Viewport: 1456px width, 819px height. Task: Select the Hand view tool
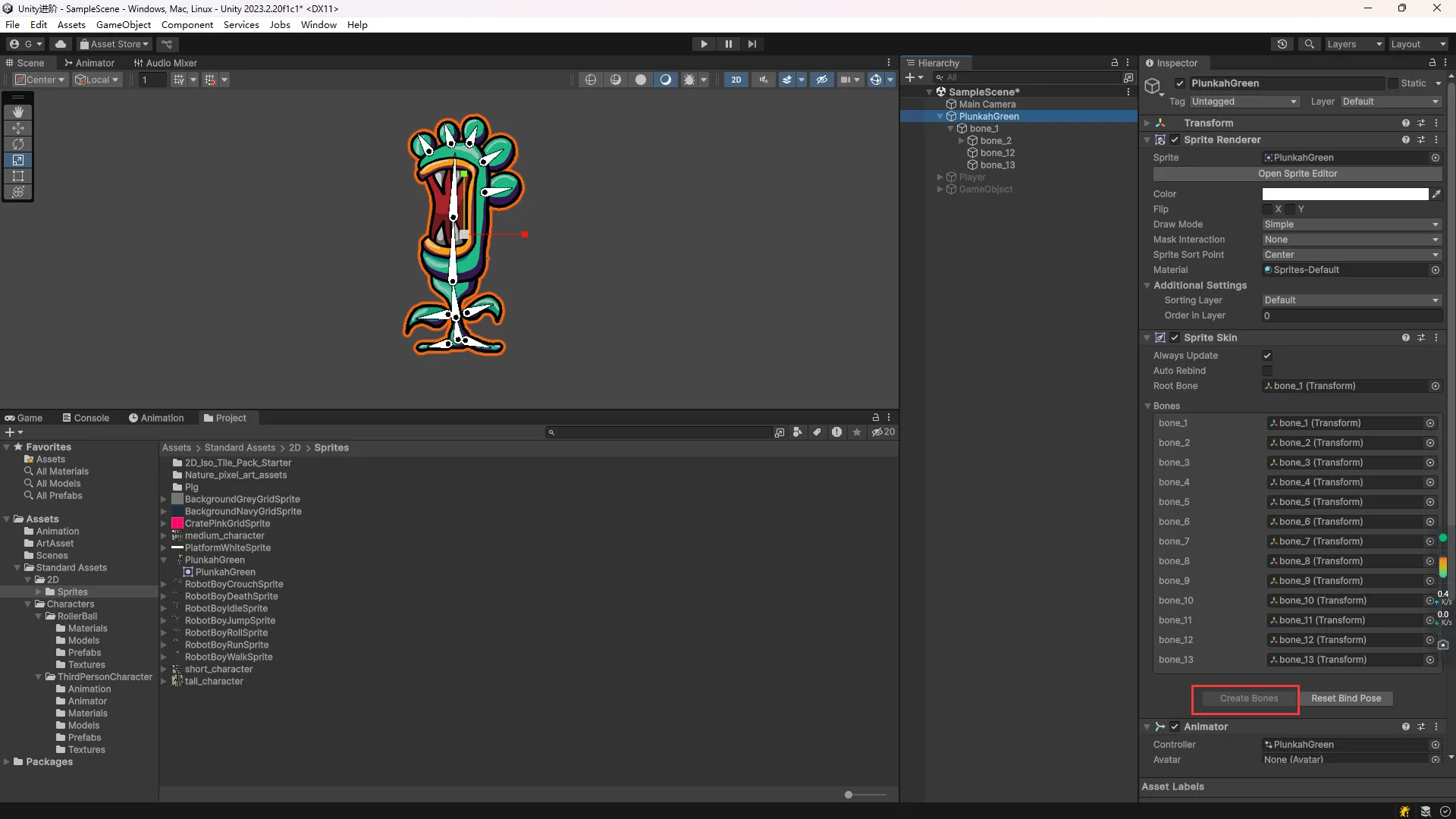click(18, 112)
